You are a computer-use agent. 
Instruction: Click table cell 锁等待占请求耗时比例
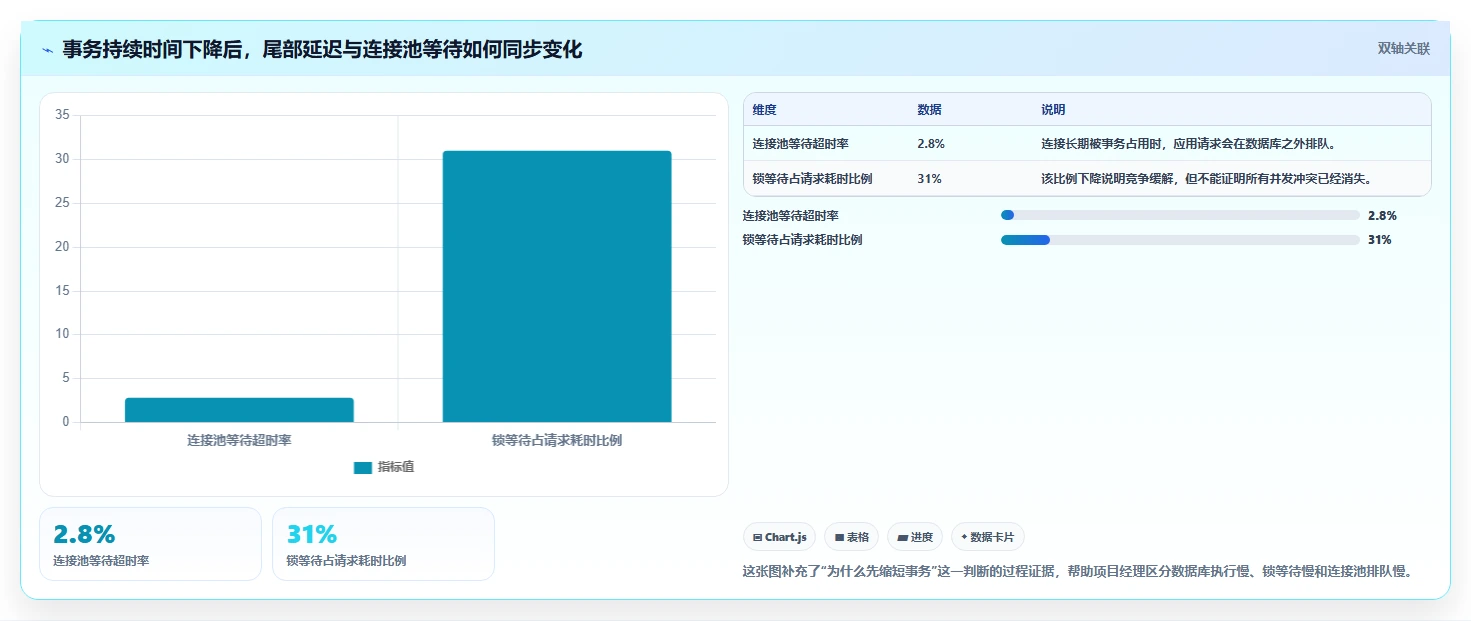[x=813, y=179]
